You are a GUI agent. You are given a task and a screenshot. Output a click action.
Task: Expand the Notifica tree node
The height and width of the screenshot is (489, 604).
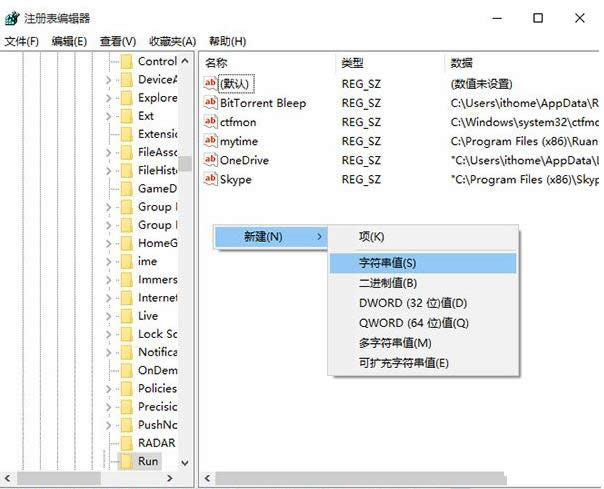[108, 352]
